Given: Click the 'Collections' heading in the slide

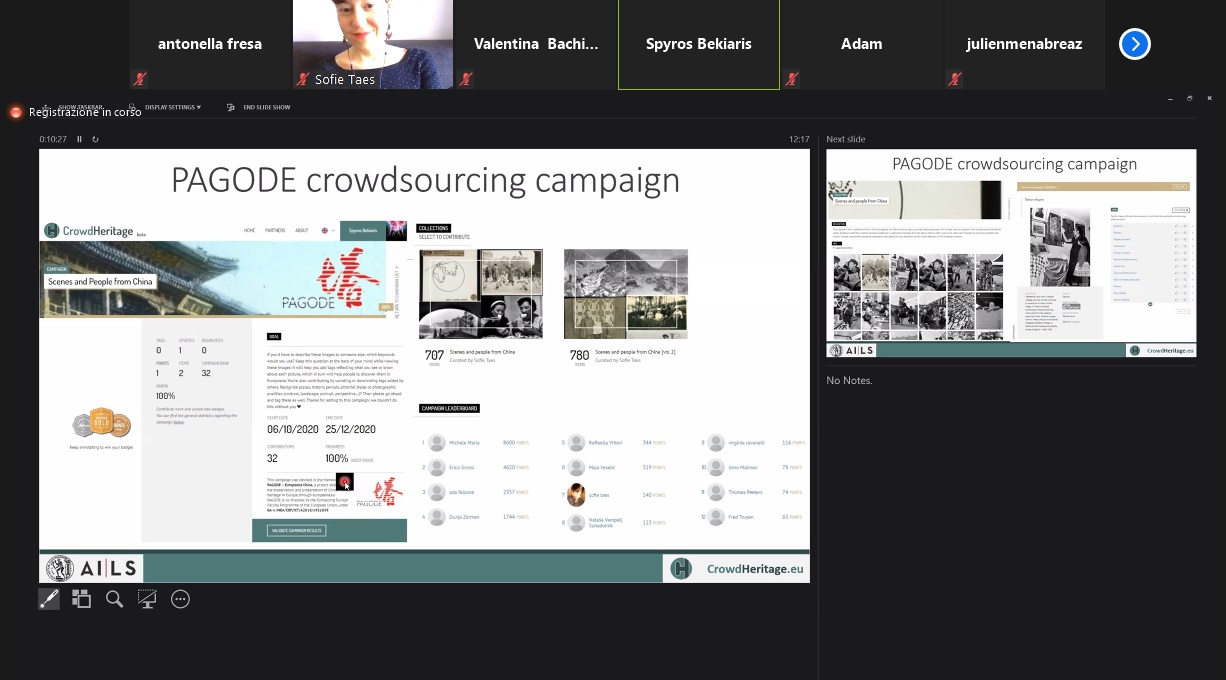Looking at the screenshot, I should coord(434,228).
